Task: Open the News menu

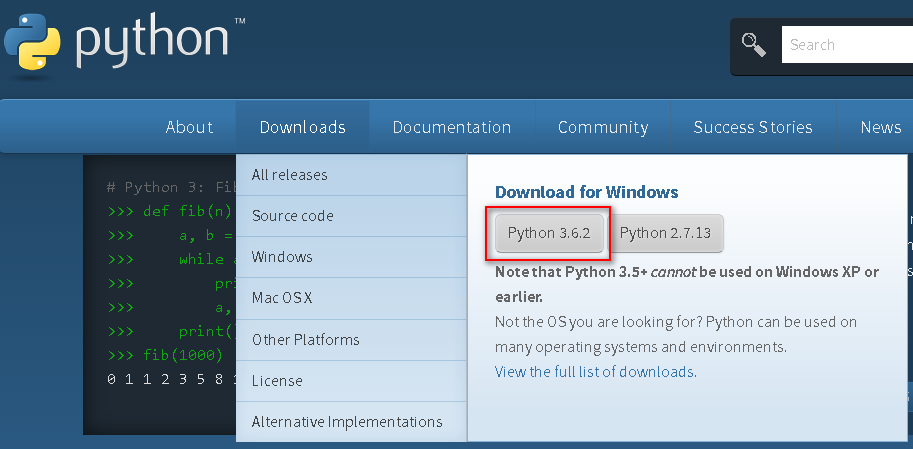Action: [x=880, y=127]
